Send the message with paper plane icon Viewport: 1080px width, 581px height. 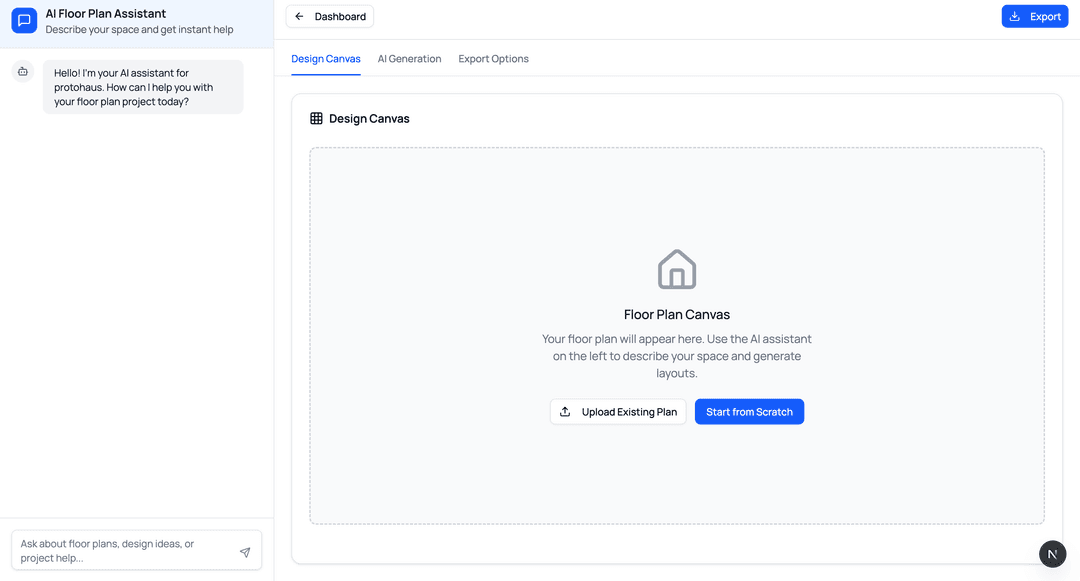point(245,552)
